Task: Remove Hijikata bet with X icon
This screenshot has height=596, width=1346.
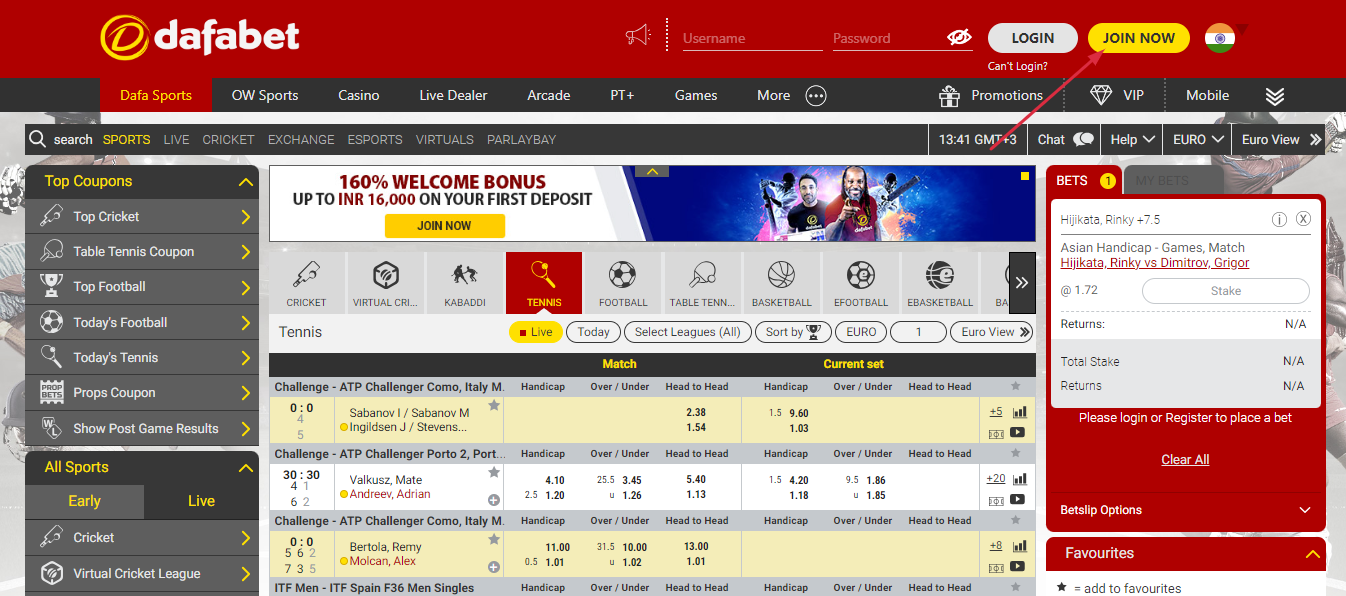Action: (1303, 219)
